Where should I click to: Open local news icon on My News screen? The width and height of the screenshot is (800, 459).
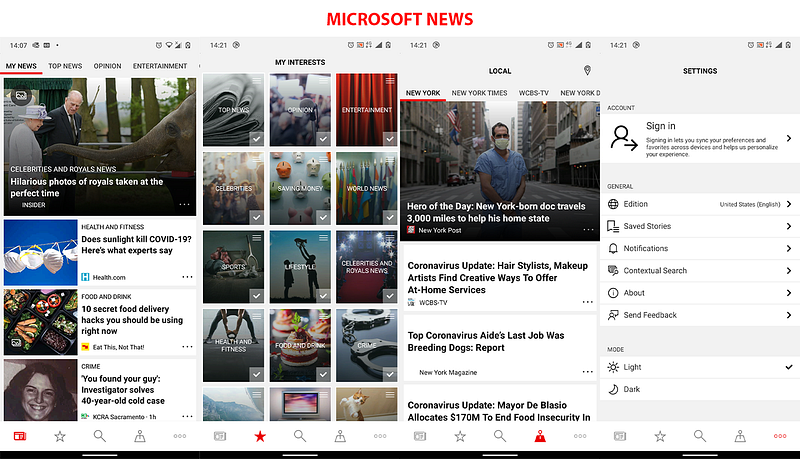click(x=140, y=436)
